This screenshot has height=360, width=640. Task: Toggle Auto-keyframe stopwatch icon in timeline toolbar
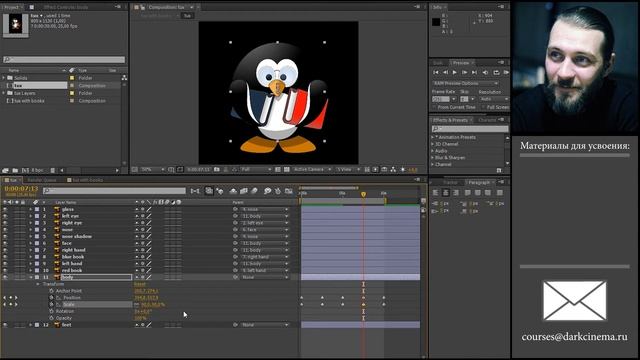(x=278, y=191)
